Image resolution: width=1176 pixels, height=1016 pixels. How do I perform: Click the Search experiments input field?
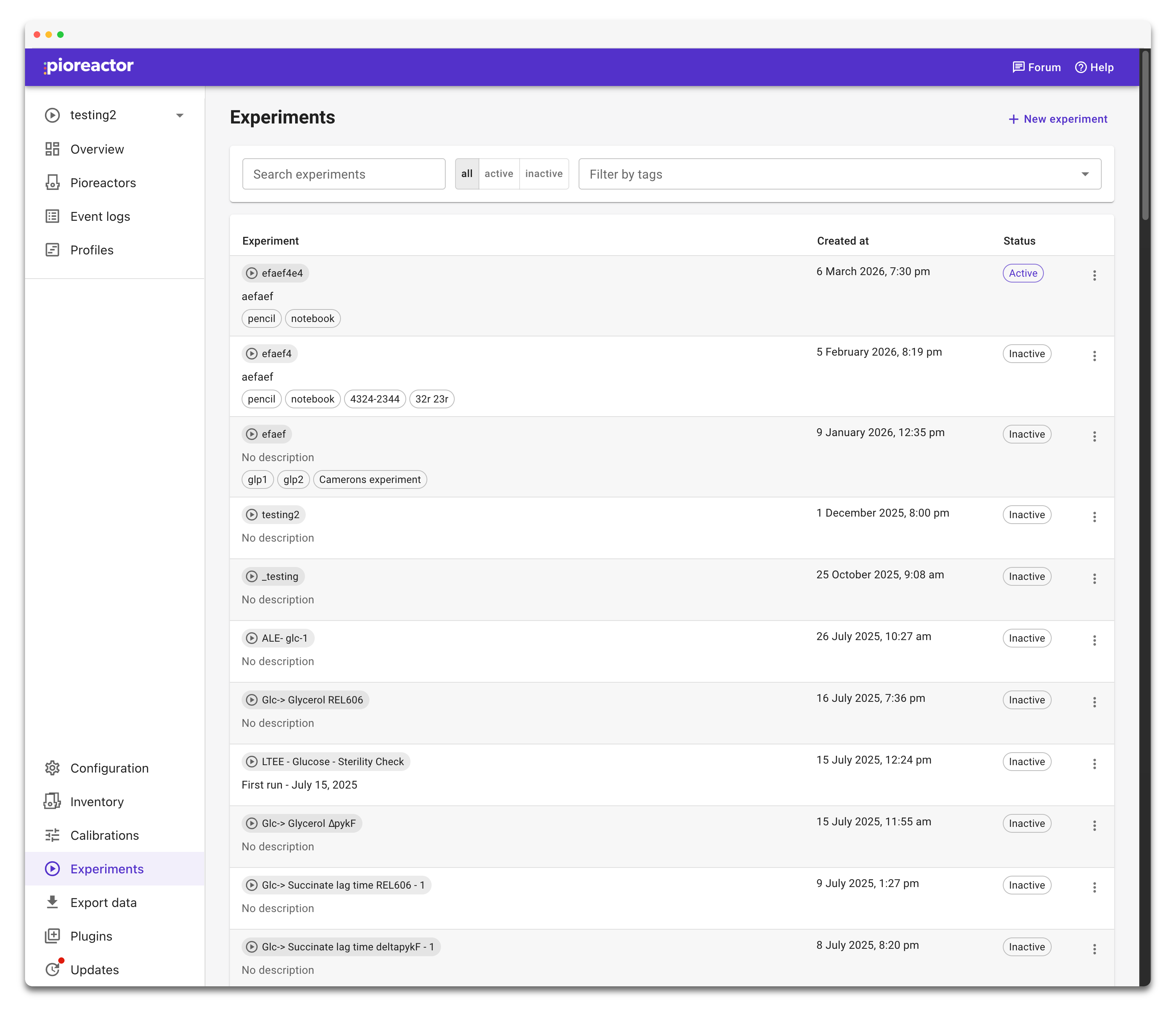(343, 174)
